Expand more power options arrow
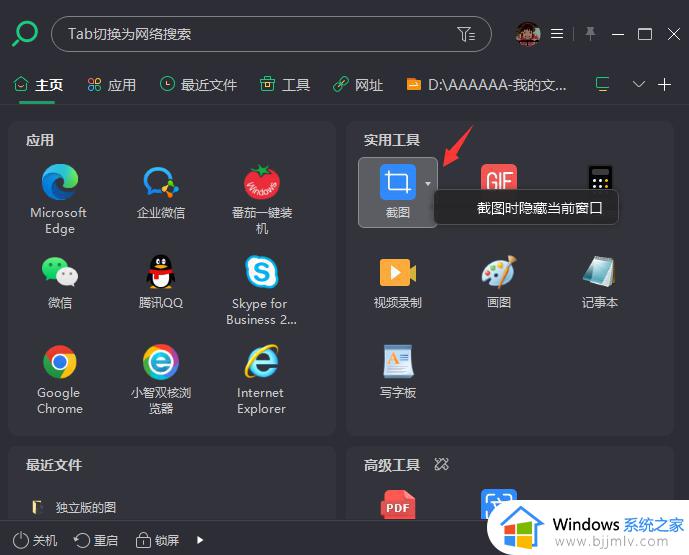 pos(200,540)
